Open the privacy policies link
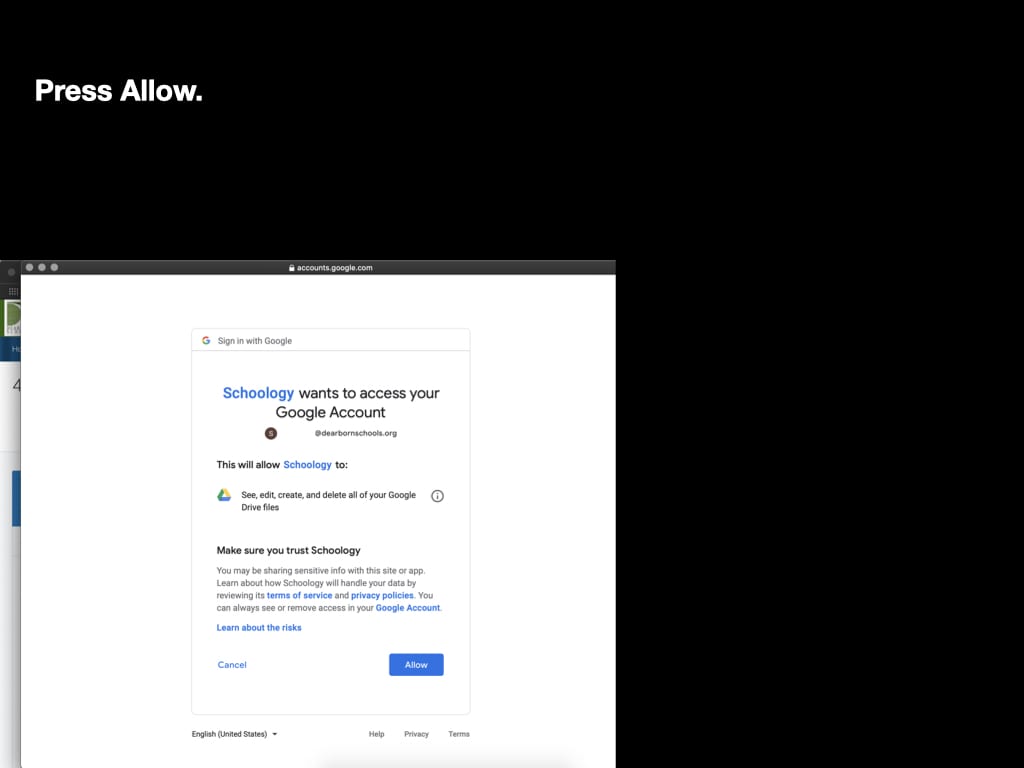Screen dimensions: 1024x768 [x=382, y=595]
